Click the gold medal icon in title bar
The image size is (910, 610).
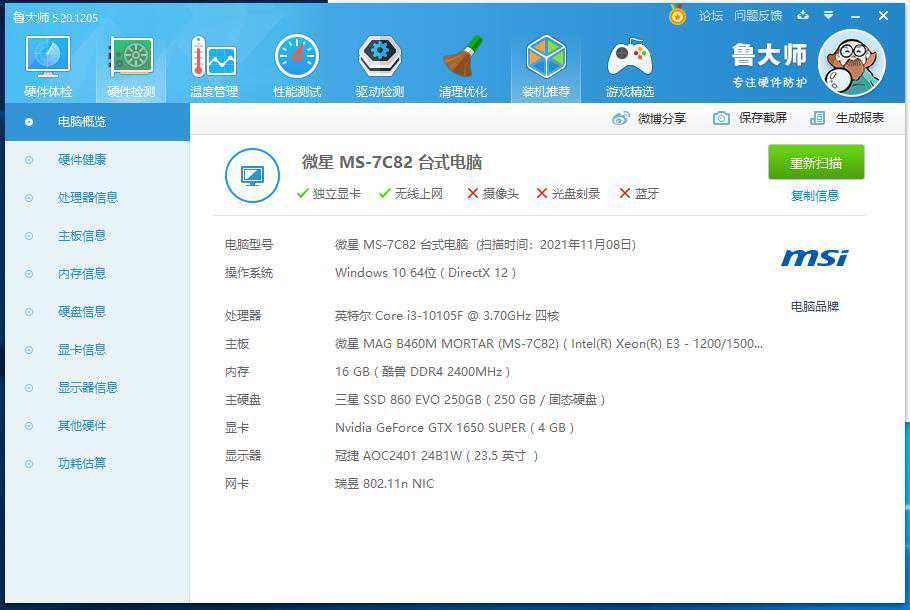[678, 15]
